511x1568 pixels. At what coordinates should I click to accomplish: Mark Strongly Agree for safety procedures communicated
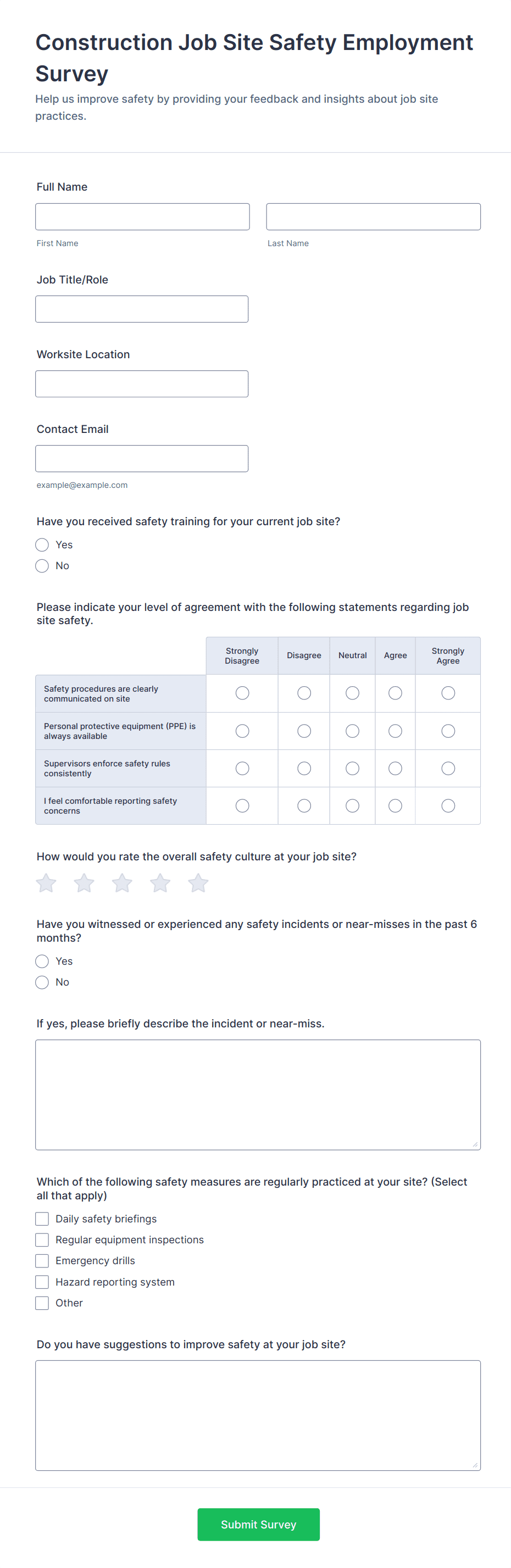[448, 693]
